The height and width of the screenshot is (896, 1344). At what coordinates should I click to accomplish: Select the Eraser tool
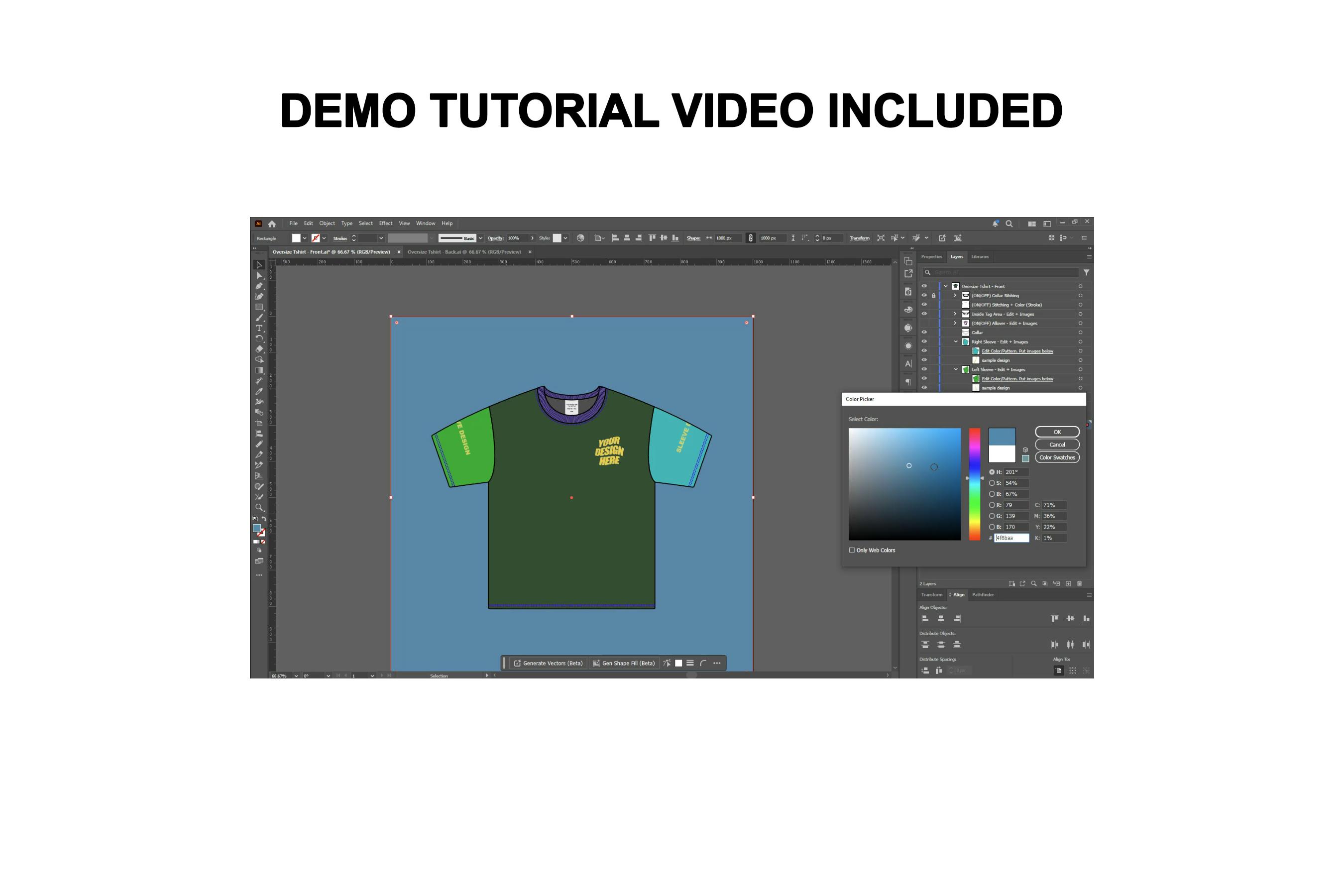point(259,349)
